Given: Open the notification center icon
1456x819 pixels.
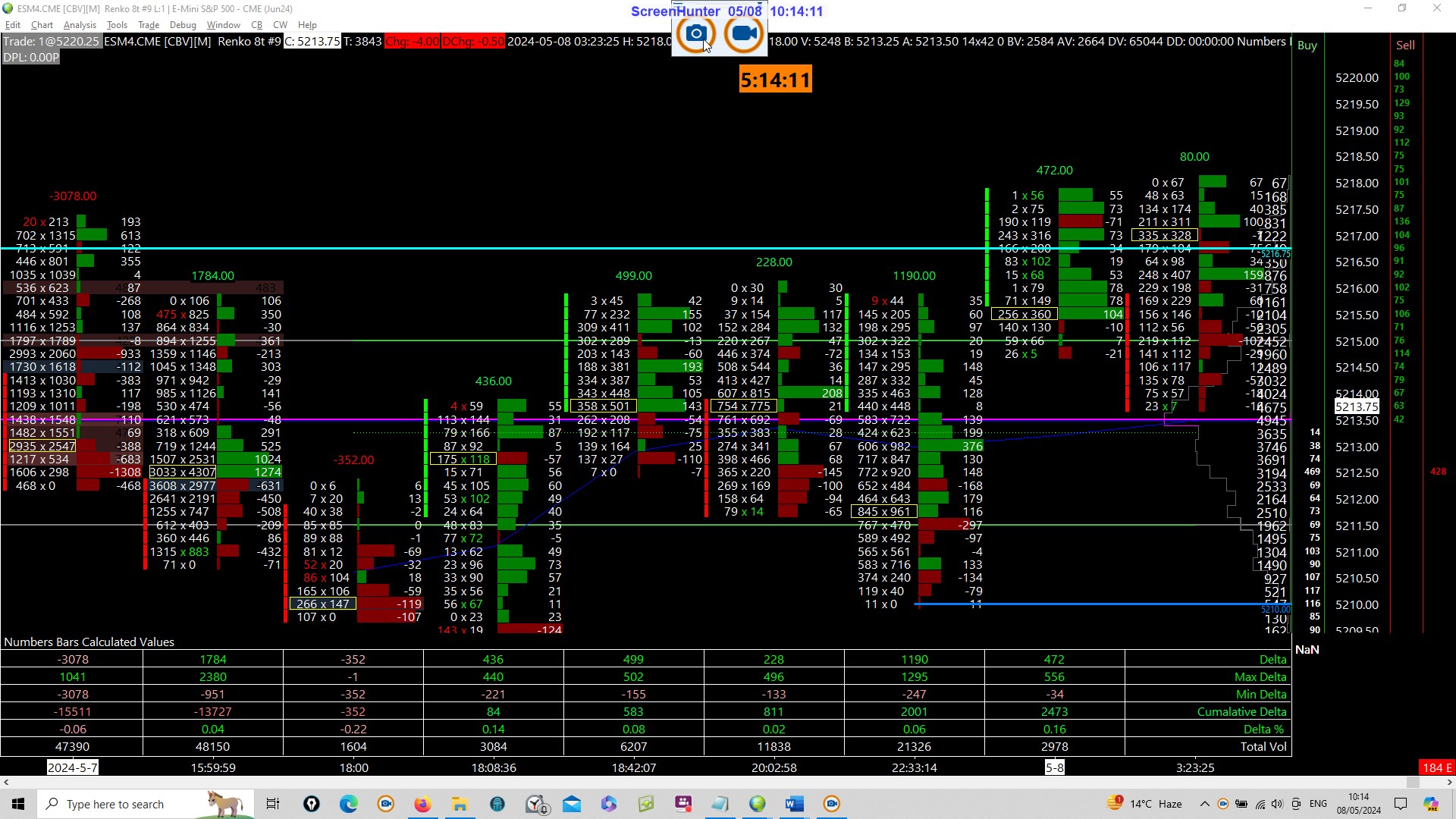Looking at the screenshot, I should pyautogui.click(x=1401, y=804).
